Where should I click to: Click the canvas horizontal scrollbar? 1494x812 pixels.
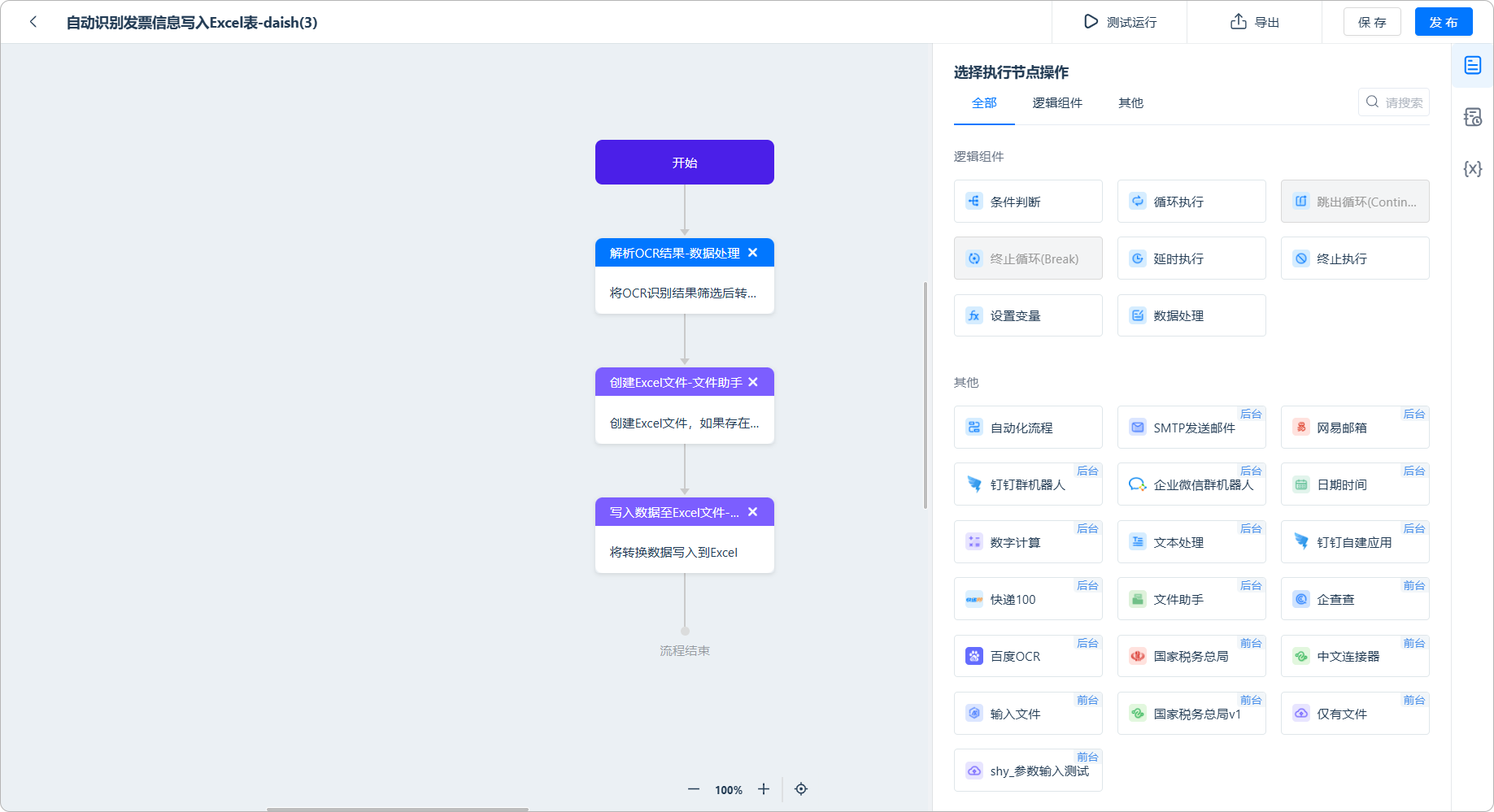click(398, 809)
